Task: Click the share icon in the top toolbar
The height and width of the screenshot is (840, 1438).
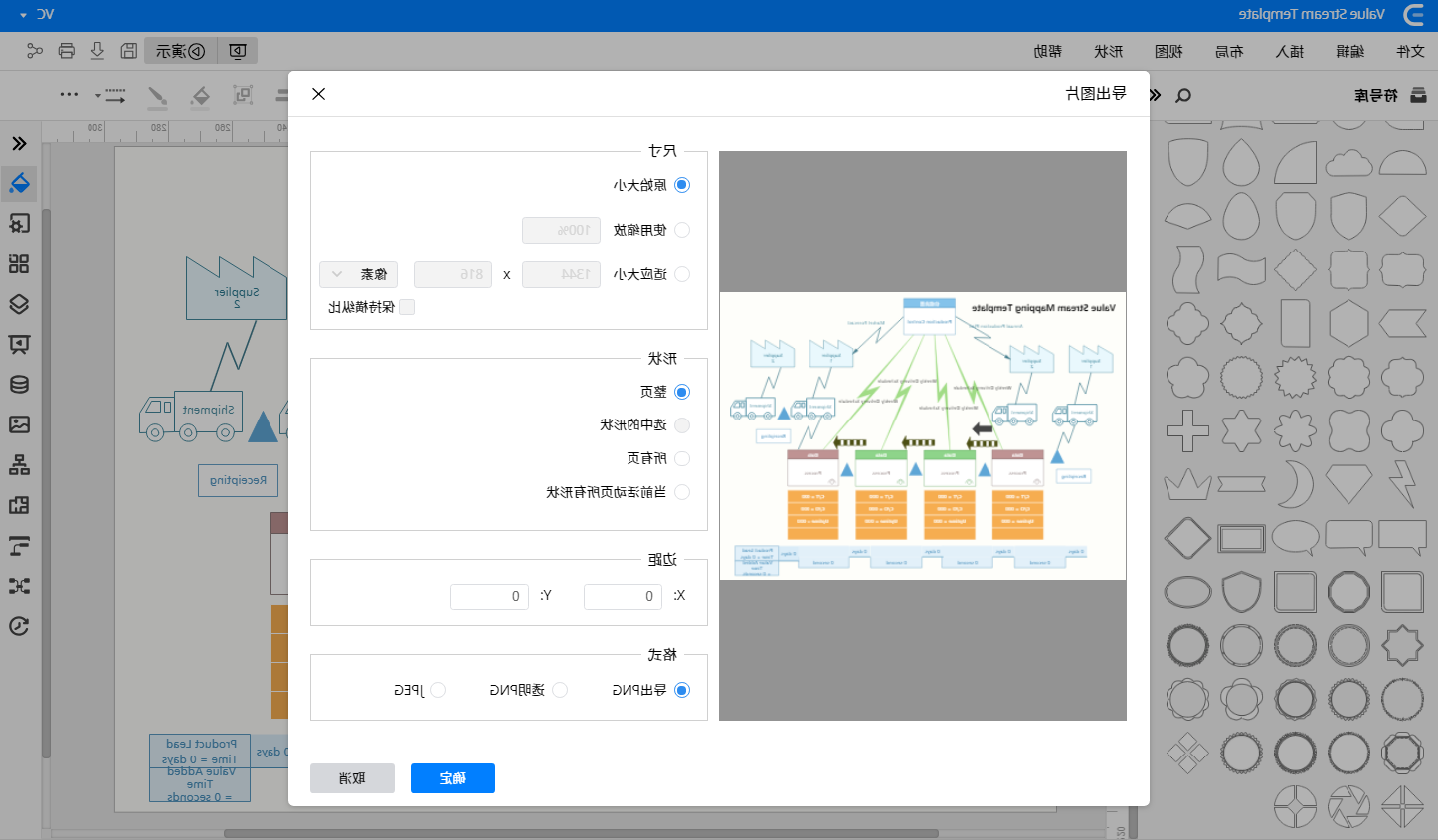Action: 35,51
